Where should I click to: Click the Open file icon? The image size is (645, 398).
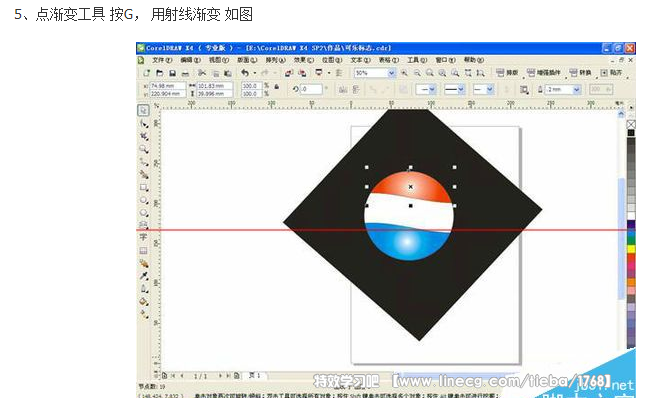tap(159, 73)
